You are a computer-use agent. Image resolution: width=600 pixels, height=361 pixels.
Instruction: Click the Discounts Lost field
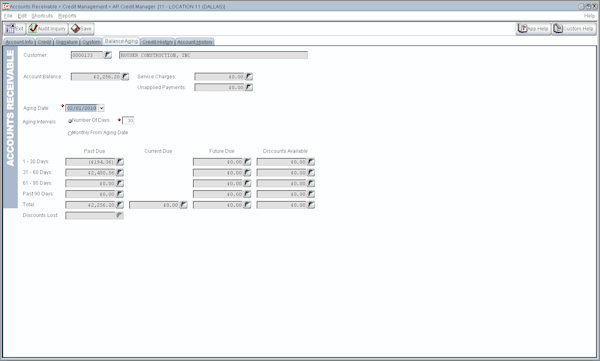[x=91, y=216]
